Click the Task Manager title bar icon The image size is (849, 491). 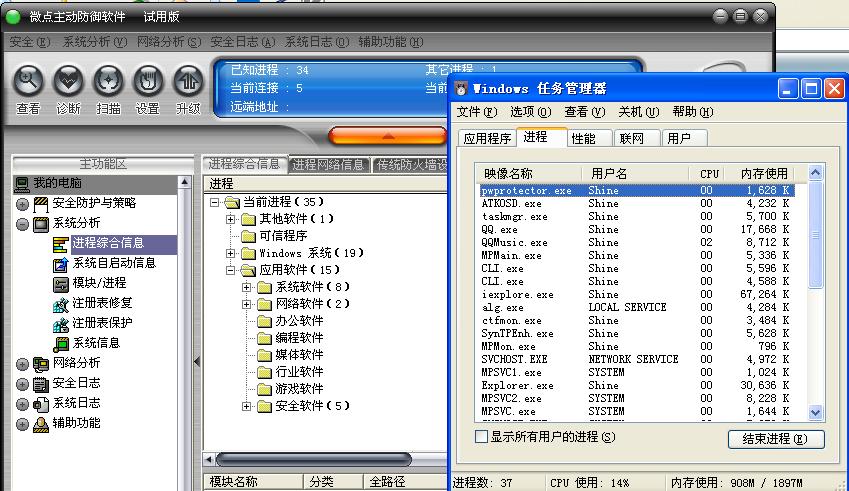[x=461, y=89]
